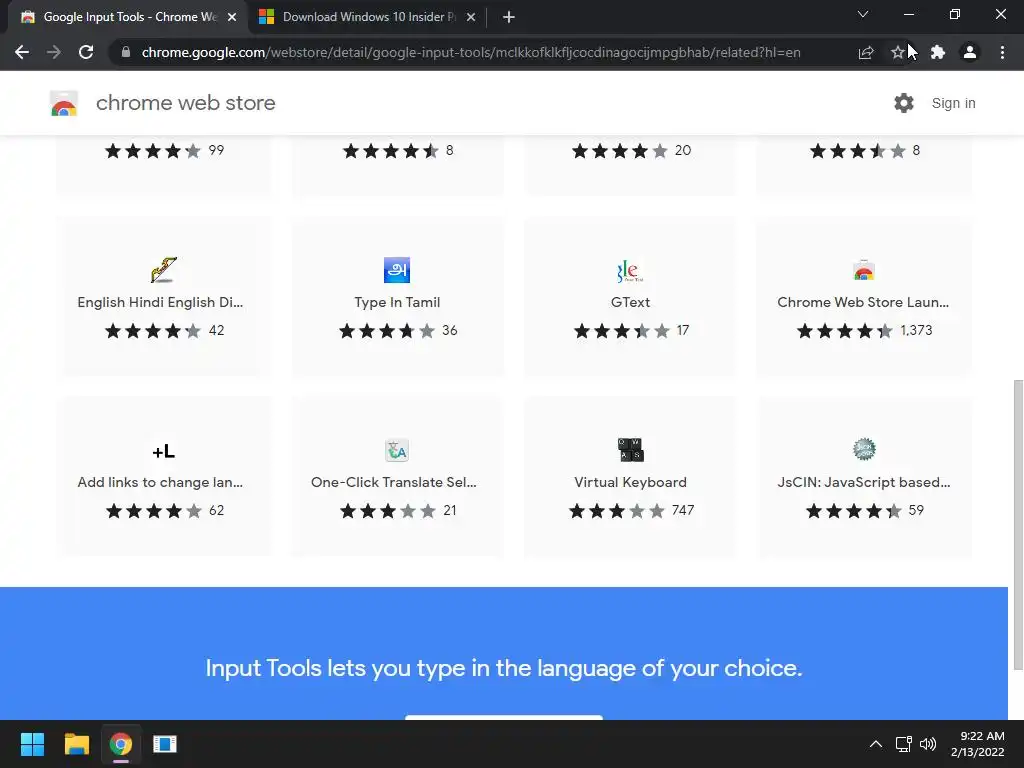
Task: Open Chrome's three-dot menu
Action: pos(1002,52)
